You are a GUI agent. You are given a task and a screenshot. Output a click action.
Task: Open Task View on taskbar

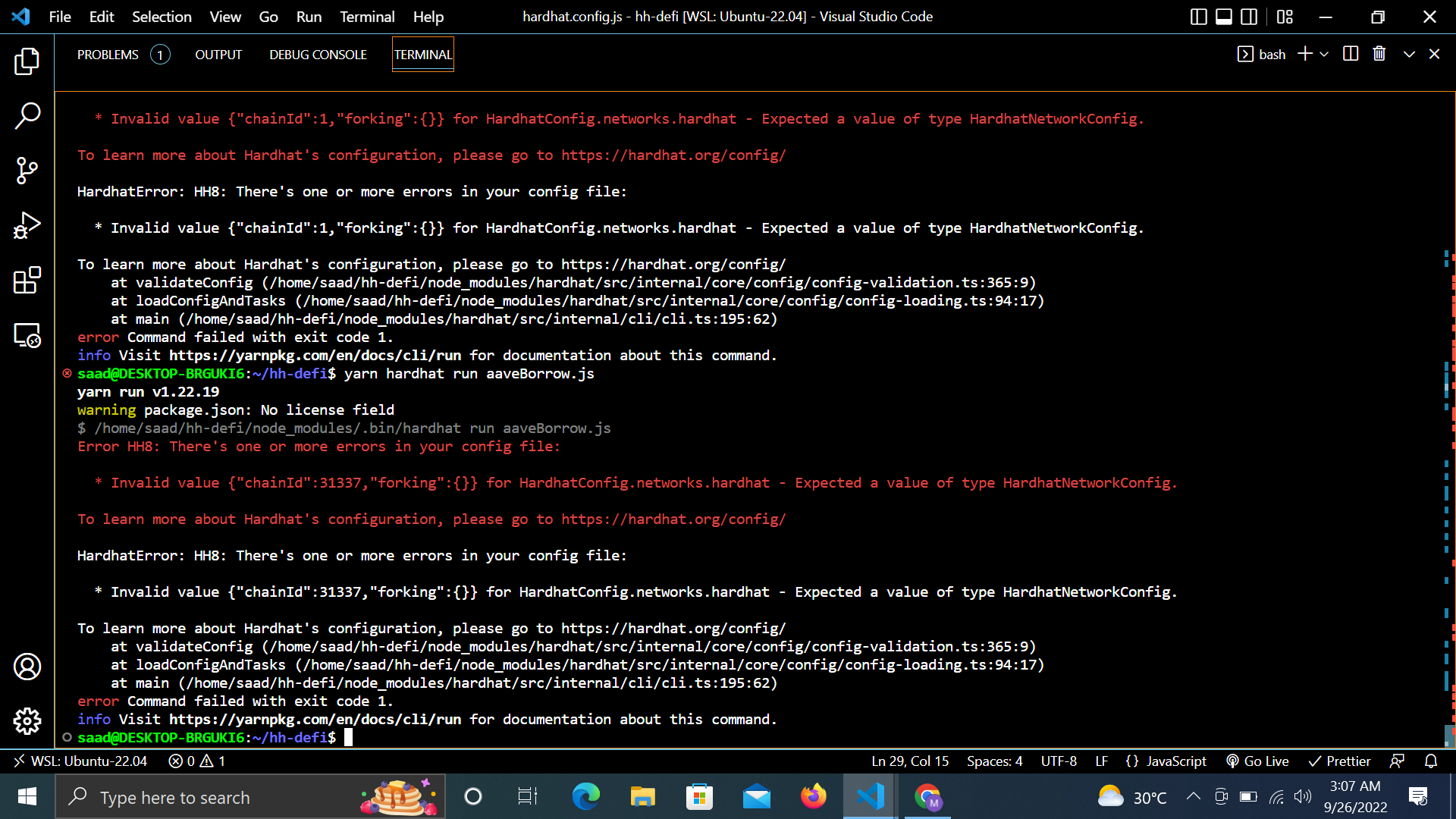528,796
